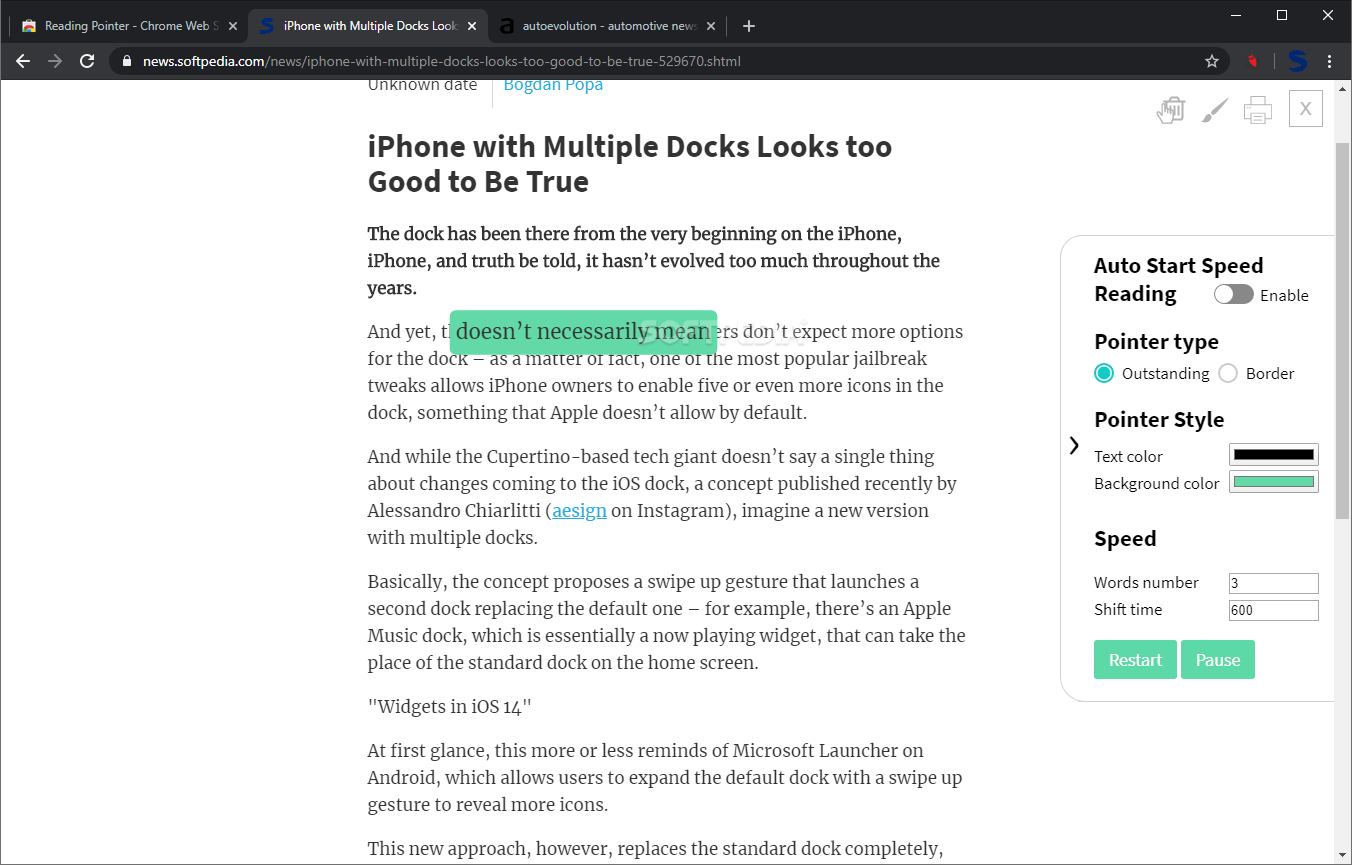This screenshot has height=865, width=1352.
Task: Click the "Widgets in iOS 14" line
Action: [x=449, y=706]
